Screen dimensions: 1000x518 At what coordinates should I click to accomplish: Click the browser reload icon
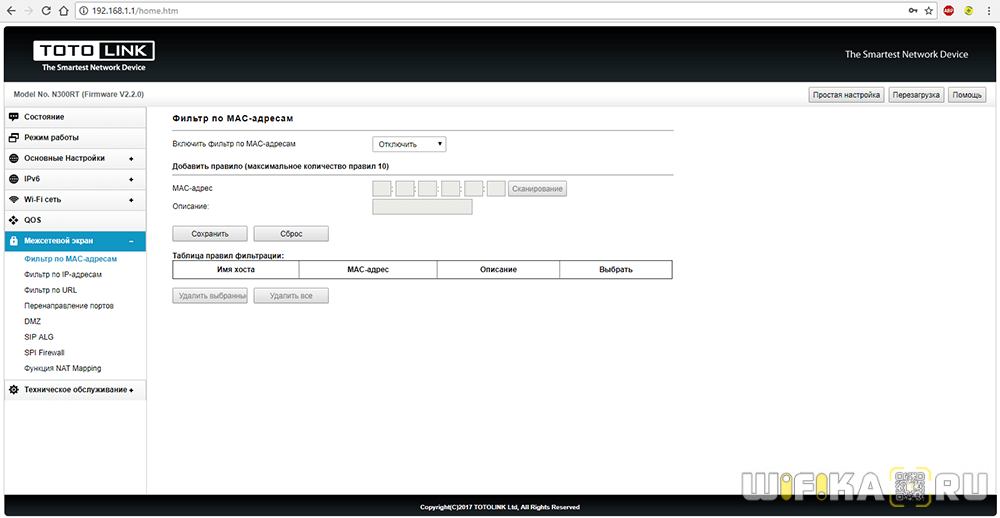tap(44, 10)
